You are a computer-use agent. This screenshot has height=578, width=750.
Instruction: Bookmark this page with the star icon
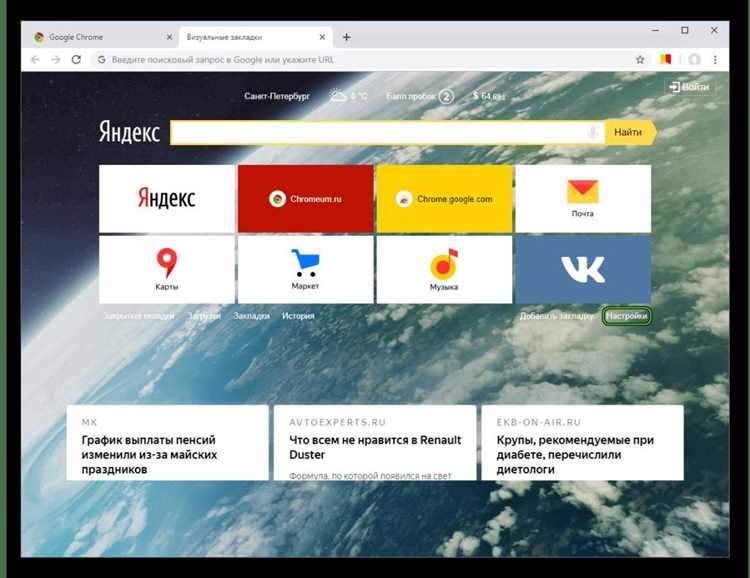[640, 60]
